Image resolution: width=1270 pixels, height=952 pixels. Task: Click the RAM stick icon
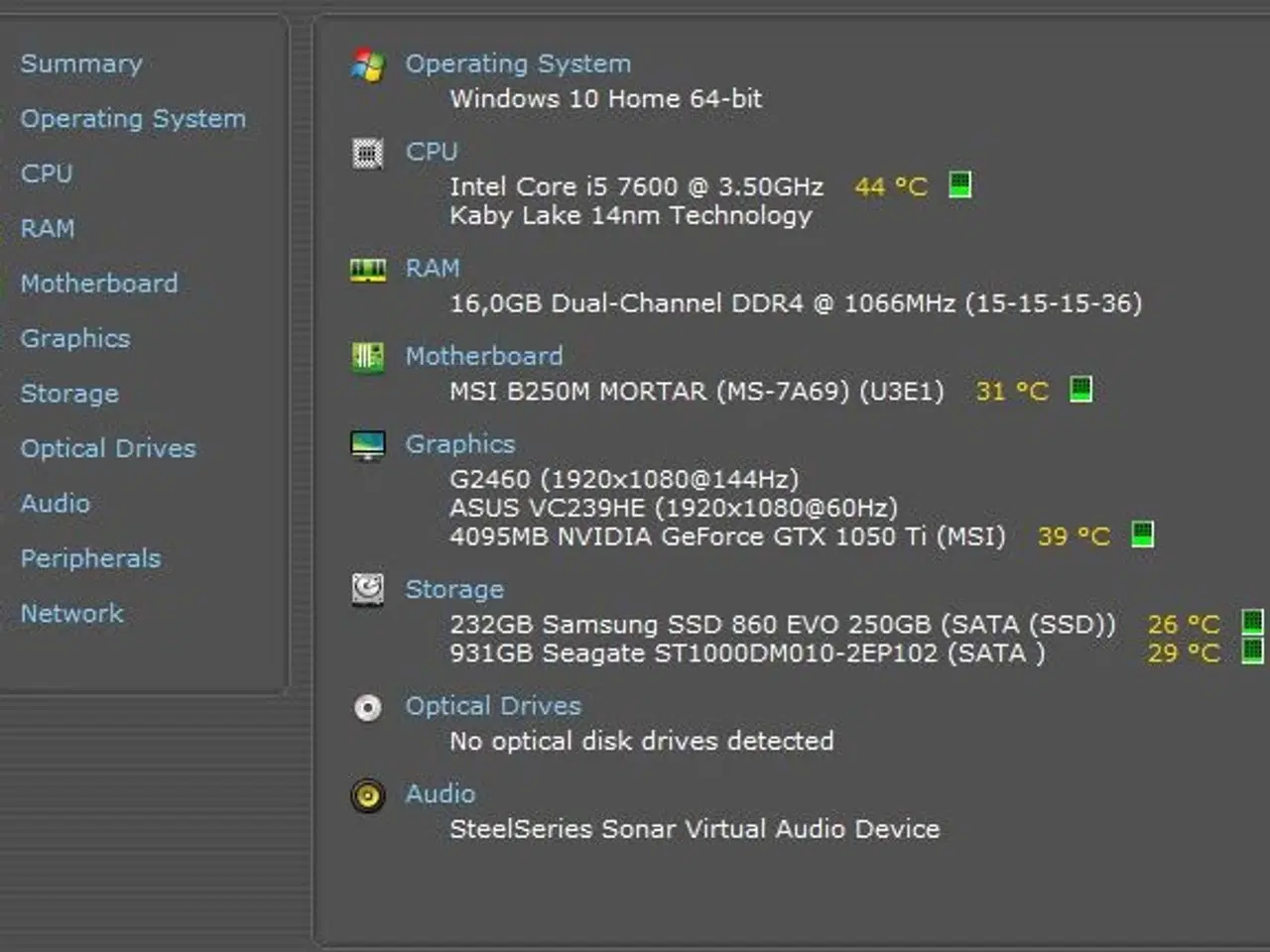pos(368,270)
